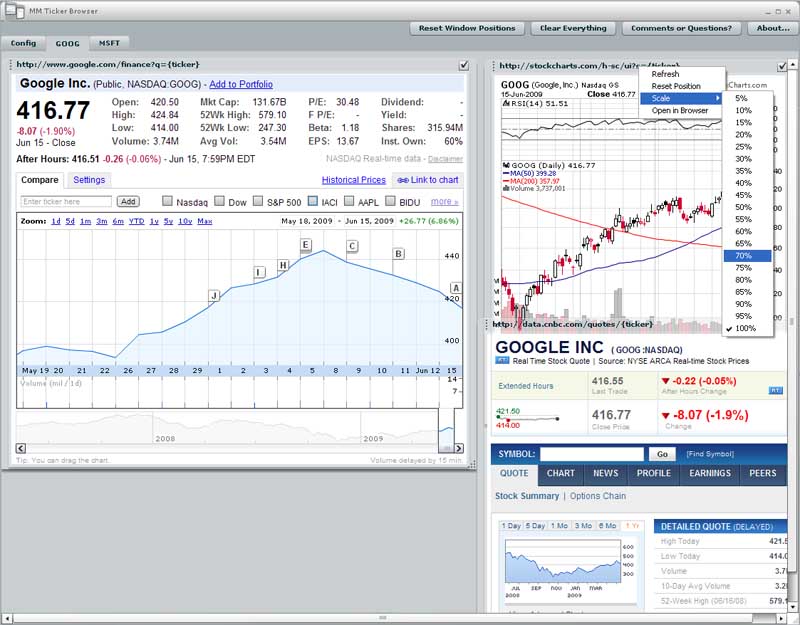Viewport: 800px width, 625px height.
Task: Toggle the IACI comparison checkbox
Action: click(x=313, y=201)
